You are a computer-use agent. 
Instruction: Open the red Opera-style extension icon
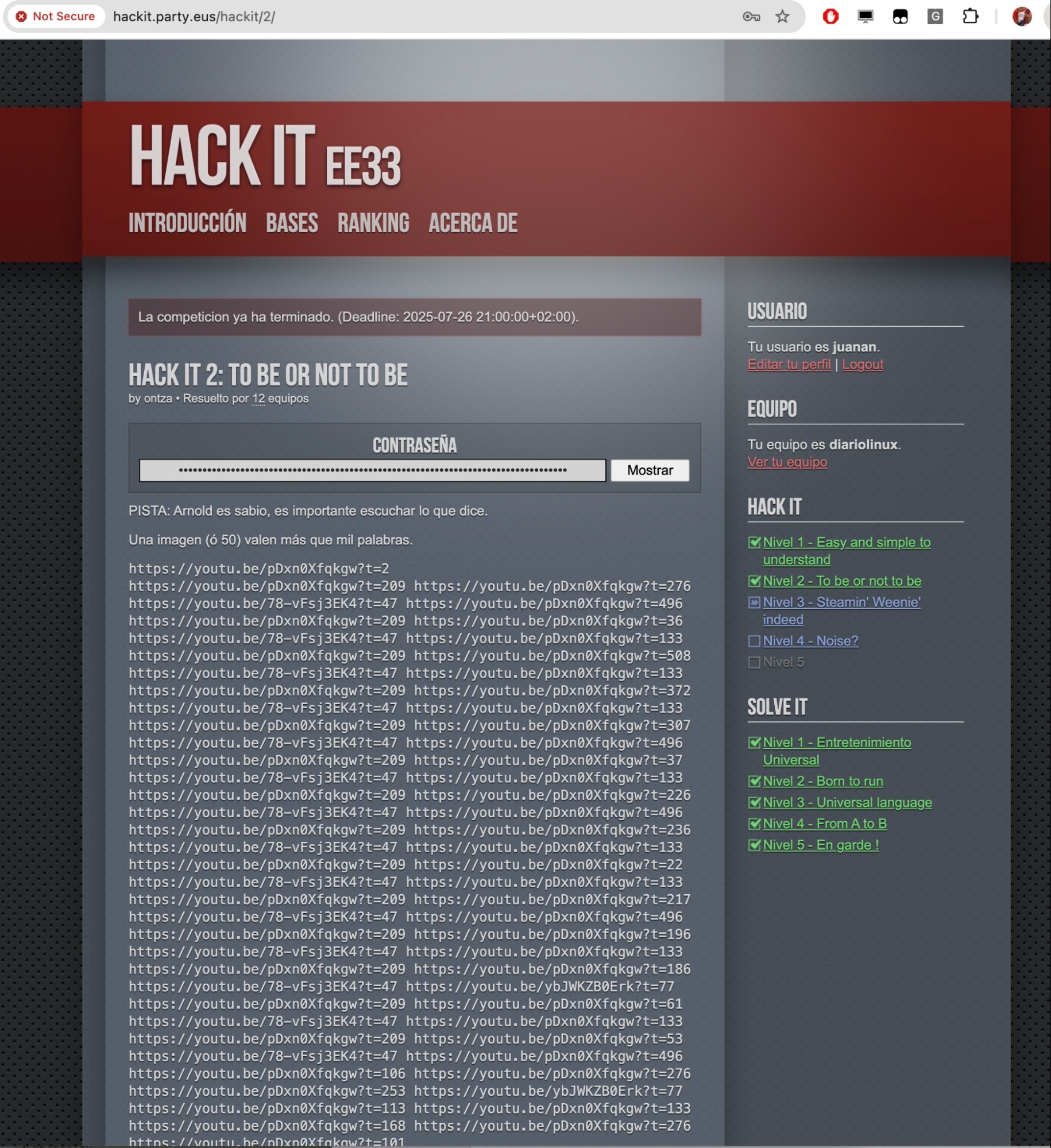pyautogui.click(x=830, y=17)
